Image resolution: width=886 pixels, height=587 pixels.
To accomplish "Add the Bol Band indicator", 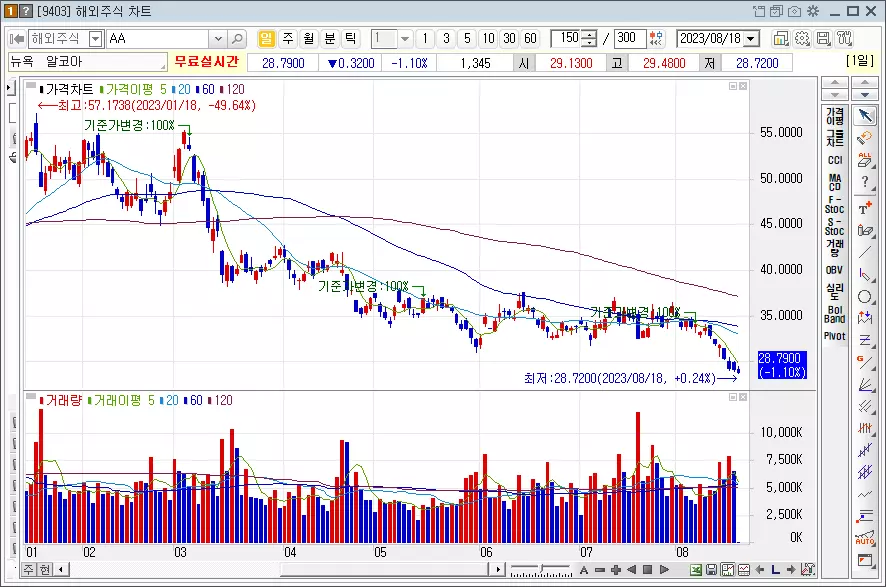I will [x=835, y=314].
